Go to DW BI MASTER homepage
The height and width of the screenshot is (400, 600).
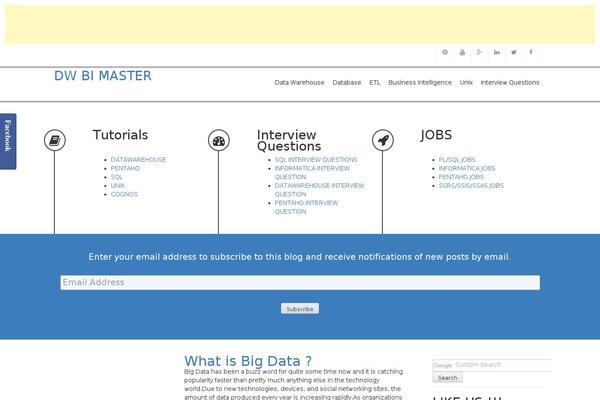[x=103, y=76]
